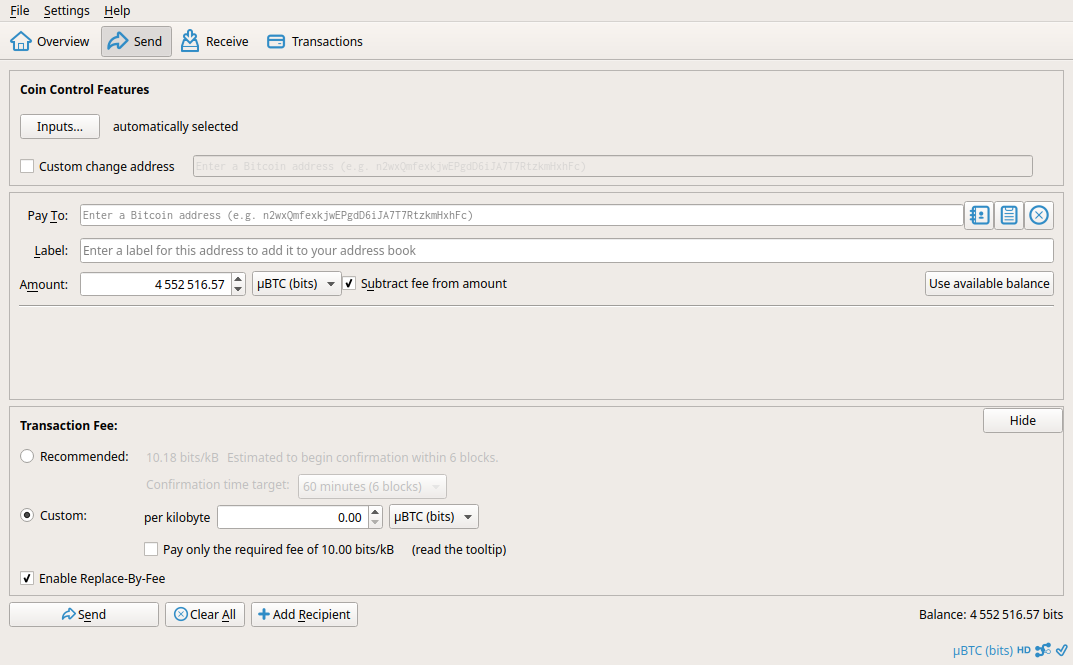The image size is (1073, 665).
Task: Open the amount unit µBTC dropdown
Action: tap(296, 284)
